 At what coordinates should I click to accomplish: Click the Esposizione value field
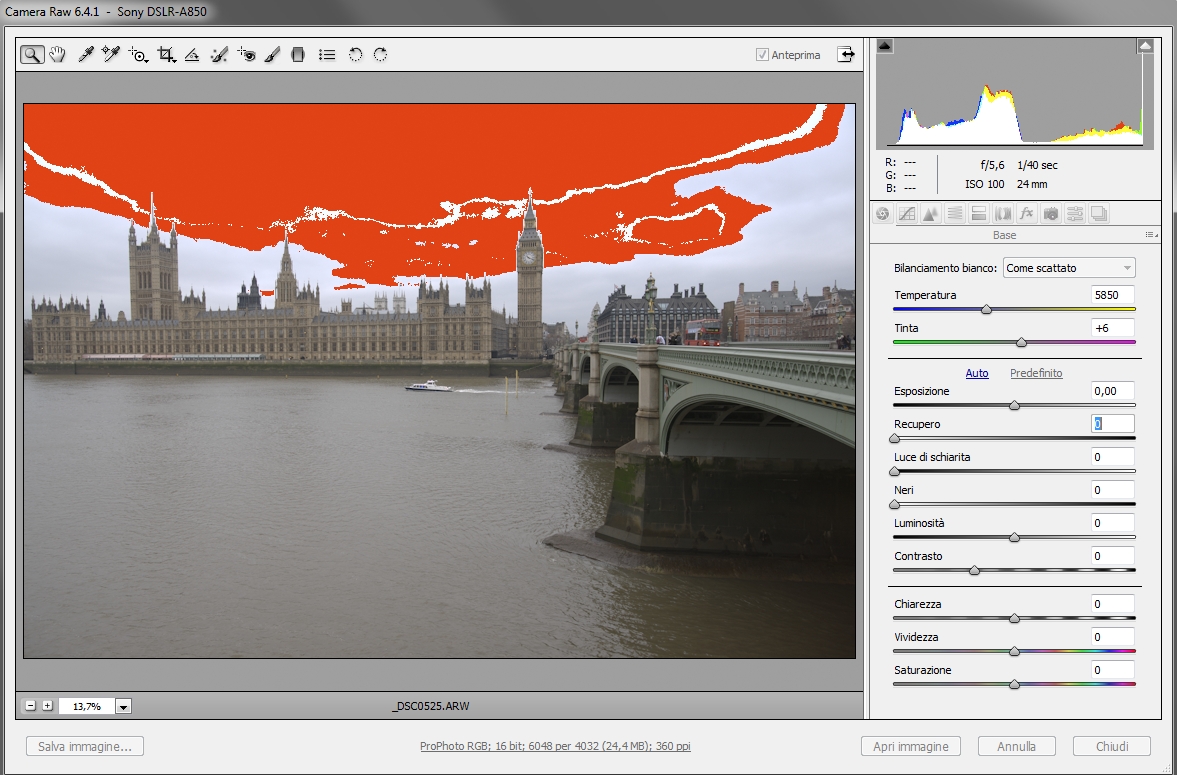click(1112, 391)
